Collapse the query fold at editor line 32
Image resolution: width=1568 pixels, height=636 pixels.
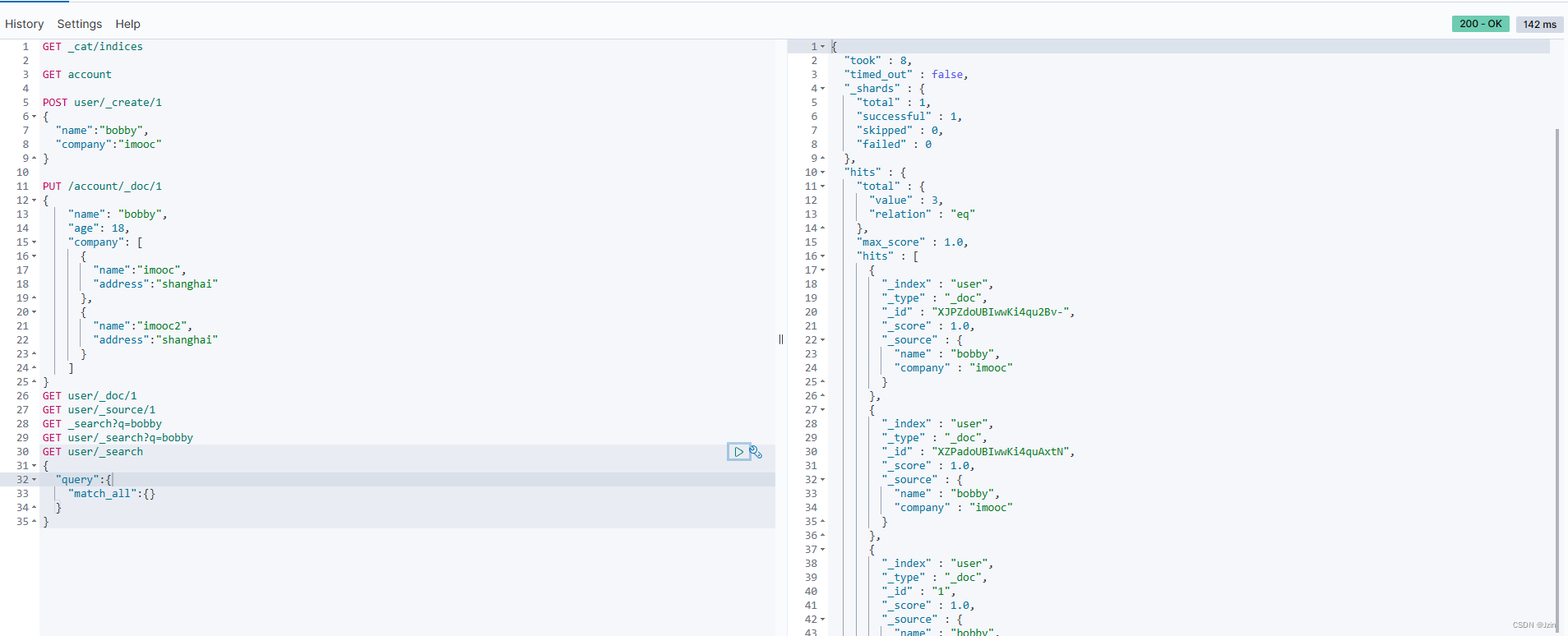tap(34, 480)
